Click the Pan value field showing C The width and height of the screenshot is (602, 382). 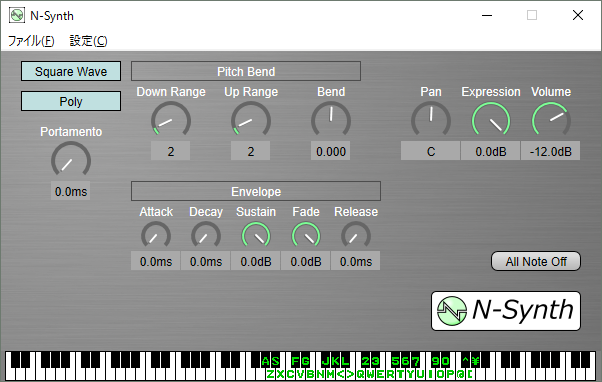430,151
